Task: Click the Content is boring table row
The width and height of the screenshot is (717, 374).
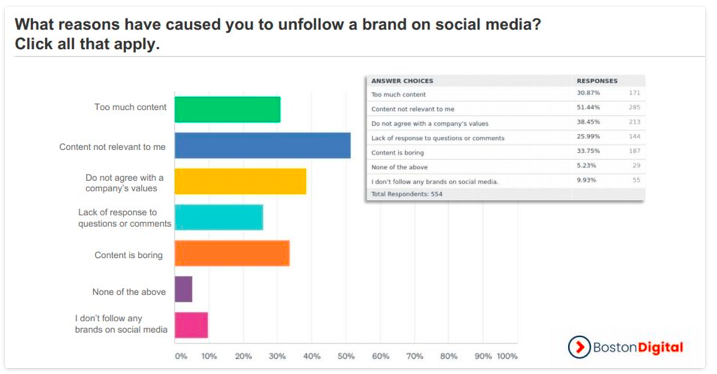Action: [x=506, y=152]
